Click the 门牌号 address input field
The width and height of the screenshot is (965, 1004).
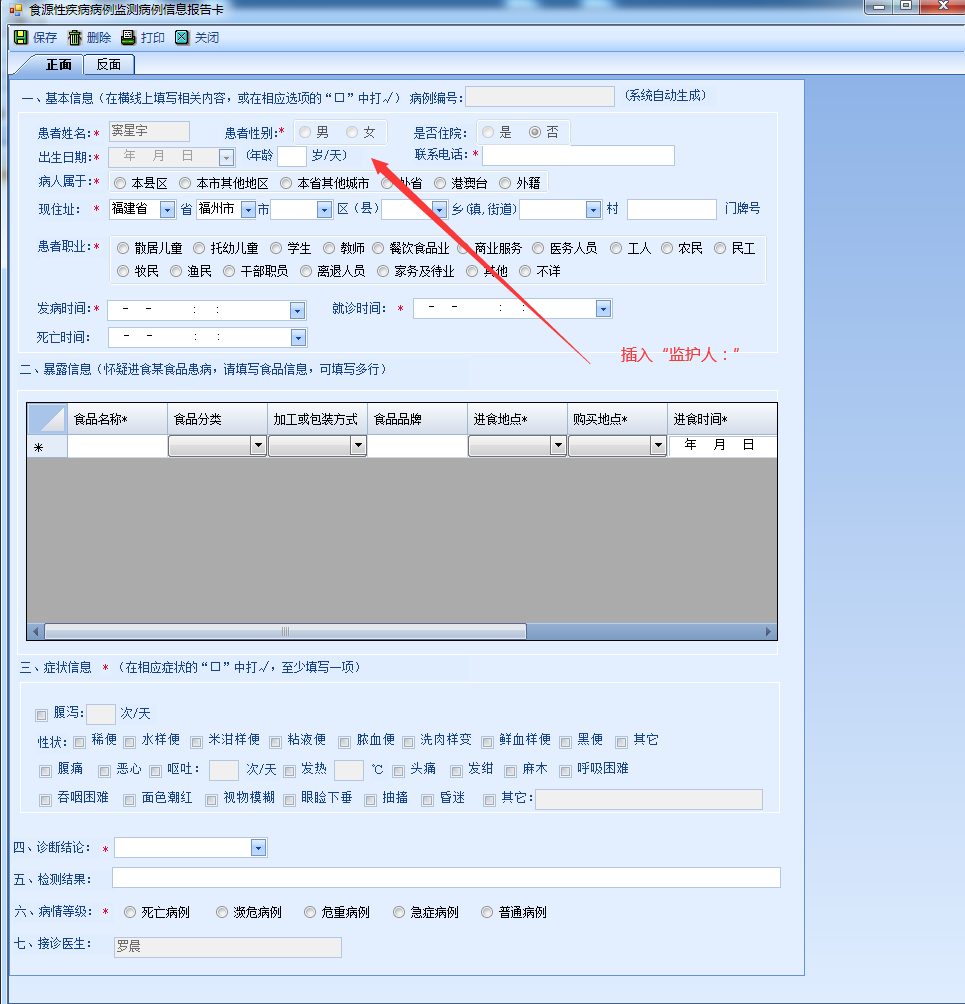[x=672, y=209]
